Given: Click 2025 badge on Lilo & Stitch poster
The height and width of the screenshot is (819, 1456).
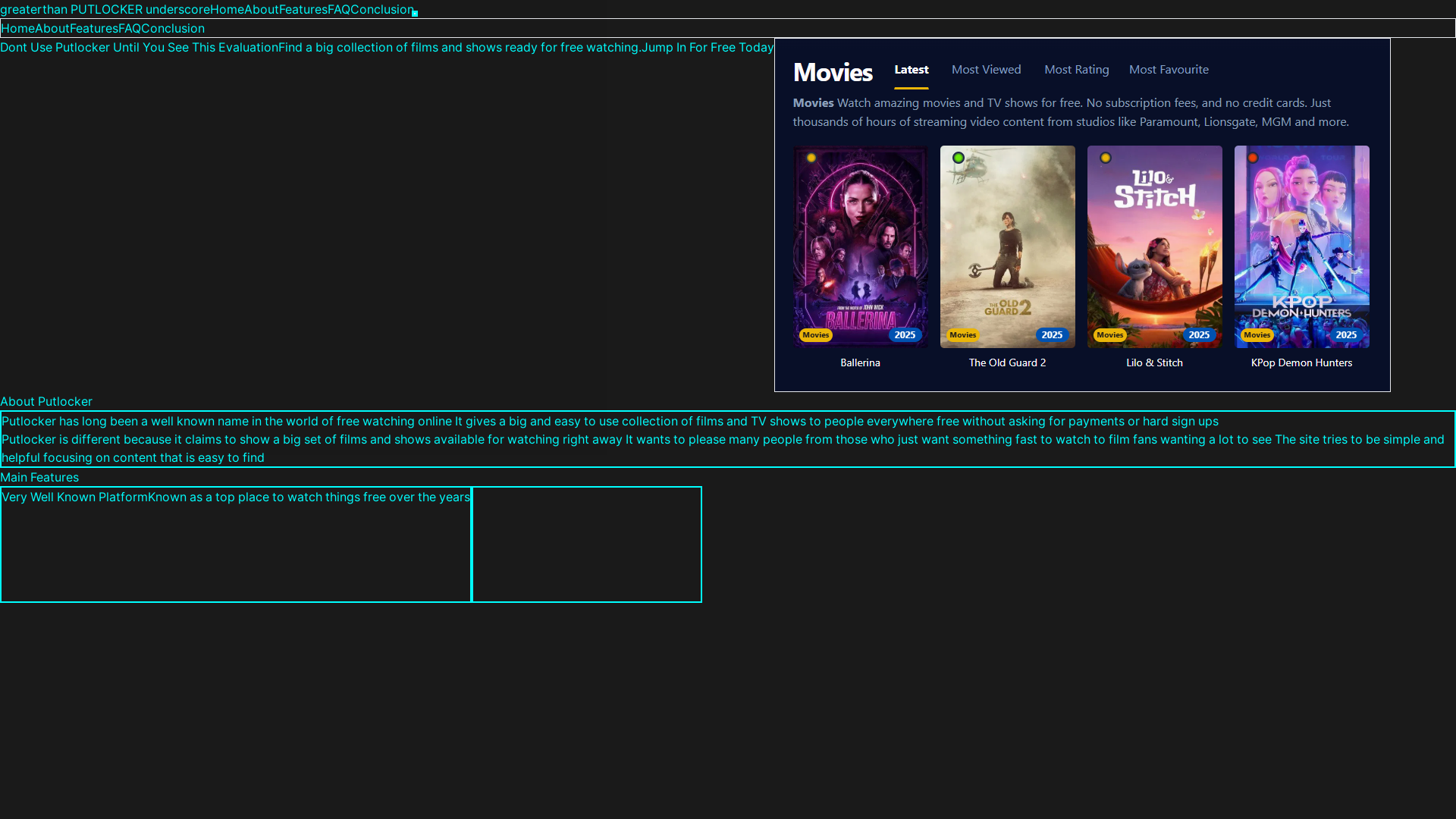Looking at the screenshot, I should click(x=1199, y=335).
